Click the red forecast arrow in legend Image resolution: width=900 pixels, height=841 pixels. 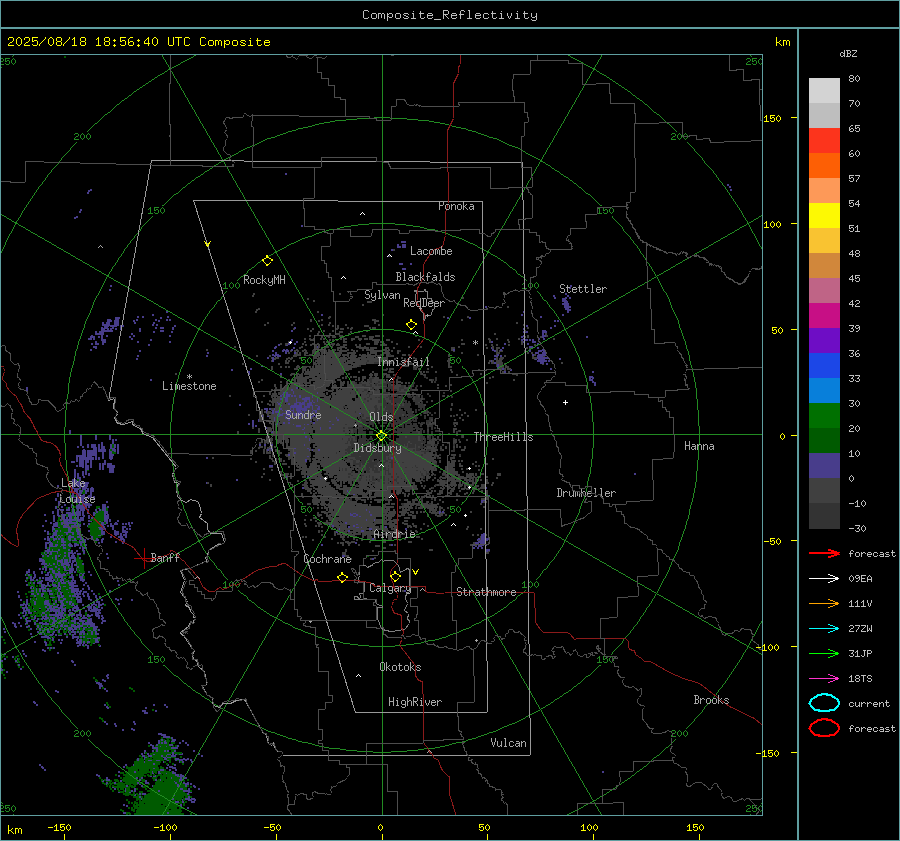pos(824,553)
